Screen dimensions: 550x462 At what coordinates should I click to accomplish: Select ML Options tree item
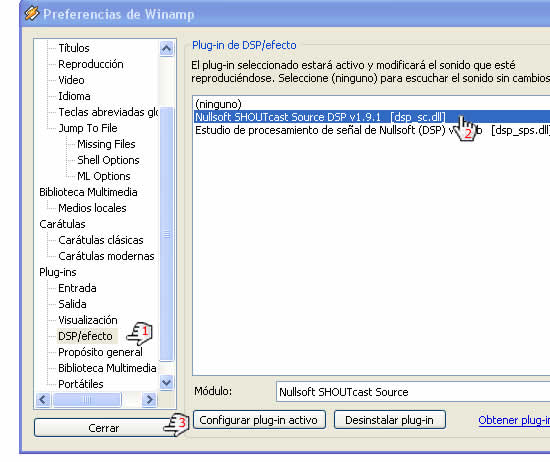(103, 176)
